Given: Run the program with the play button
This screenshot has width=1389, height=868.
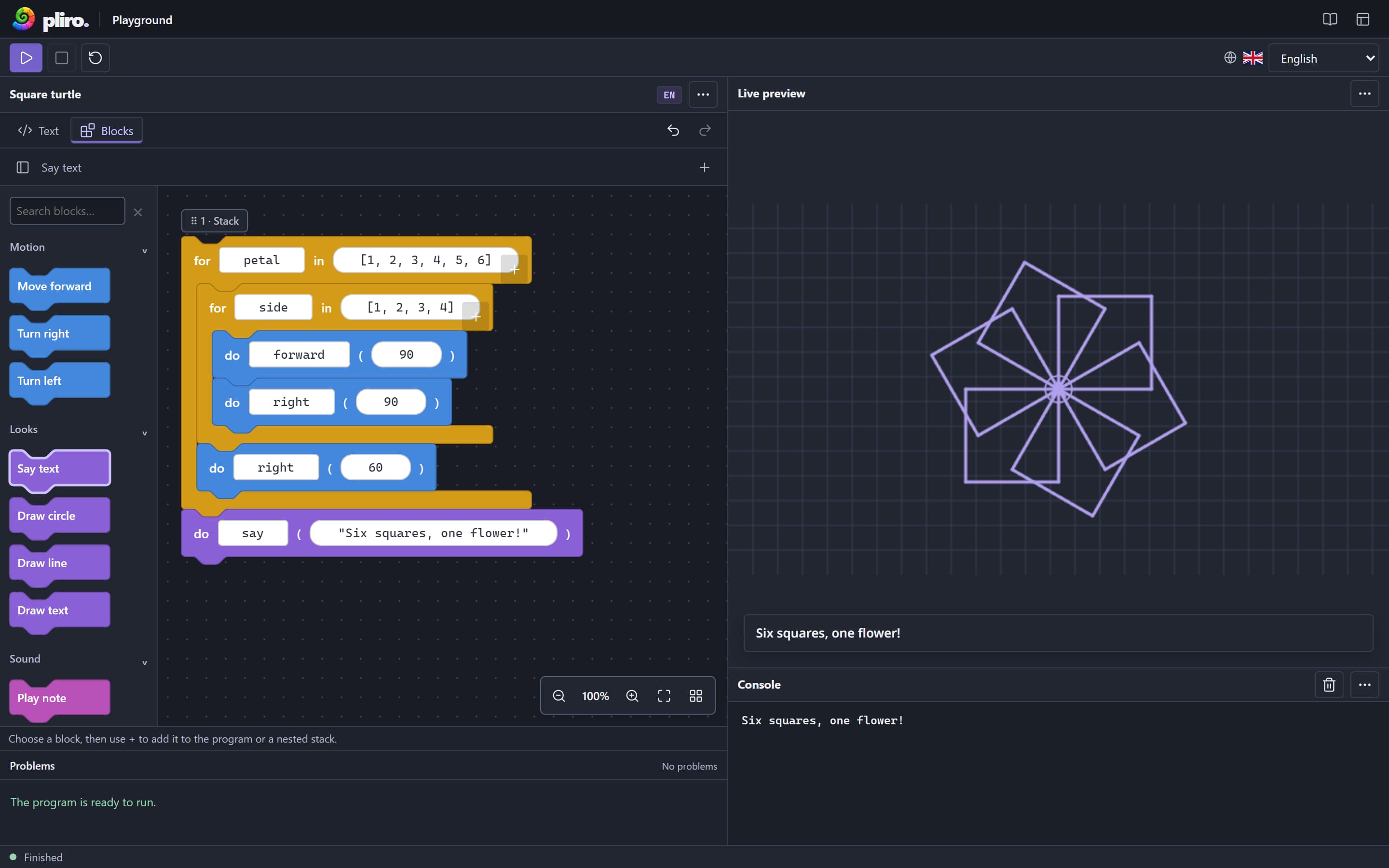Looking at the screenshot, I should [x=26, y=58].
